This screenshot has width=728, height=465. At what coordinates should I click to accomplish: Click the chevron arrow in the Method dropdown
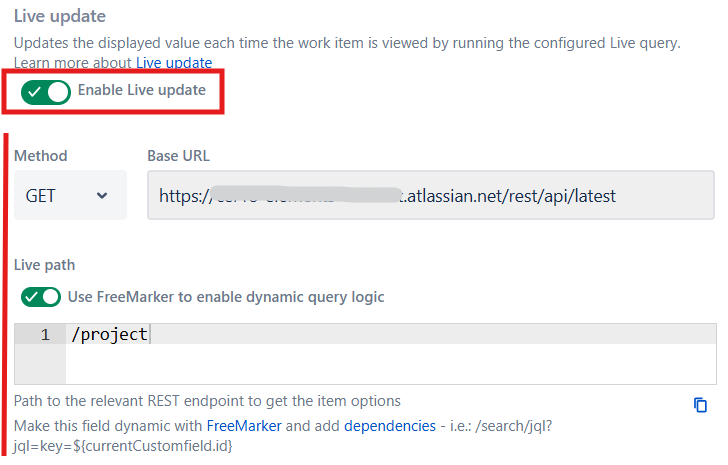pos(102,195)
